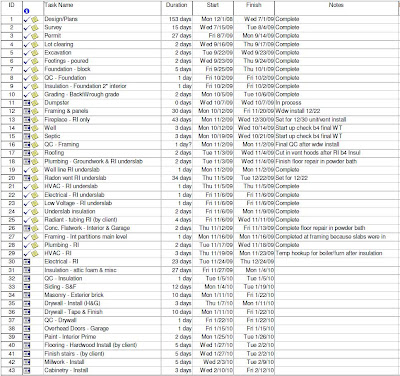Select the Task Name column header
The width and height of the screenshot is (400, 376).
click(102, 8)
